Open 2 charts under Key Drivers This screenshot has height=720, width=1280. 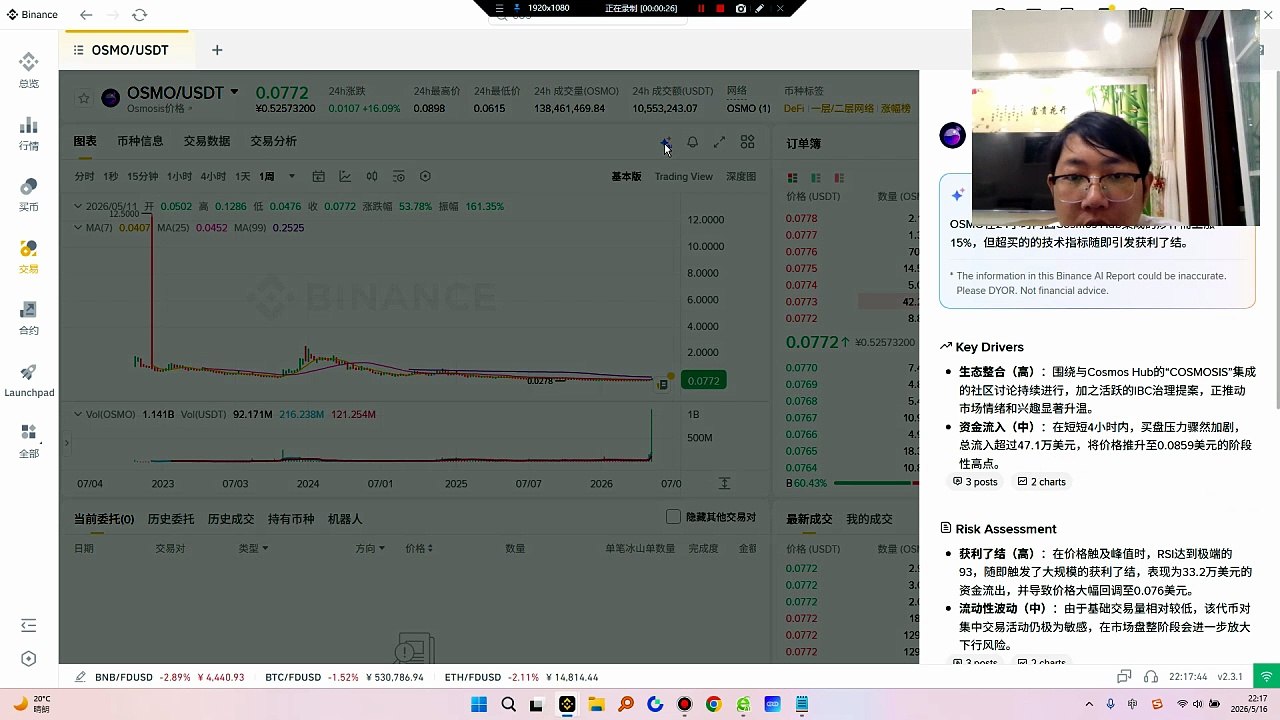(1042, 482)
